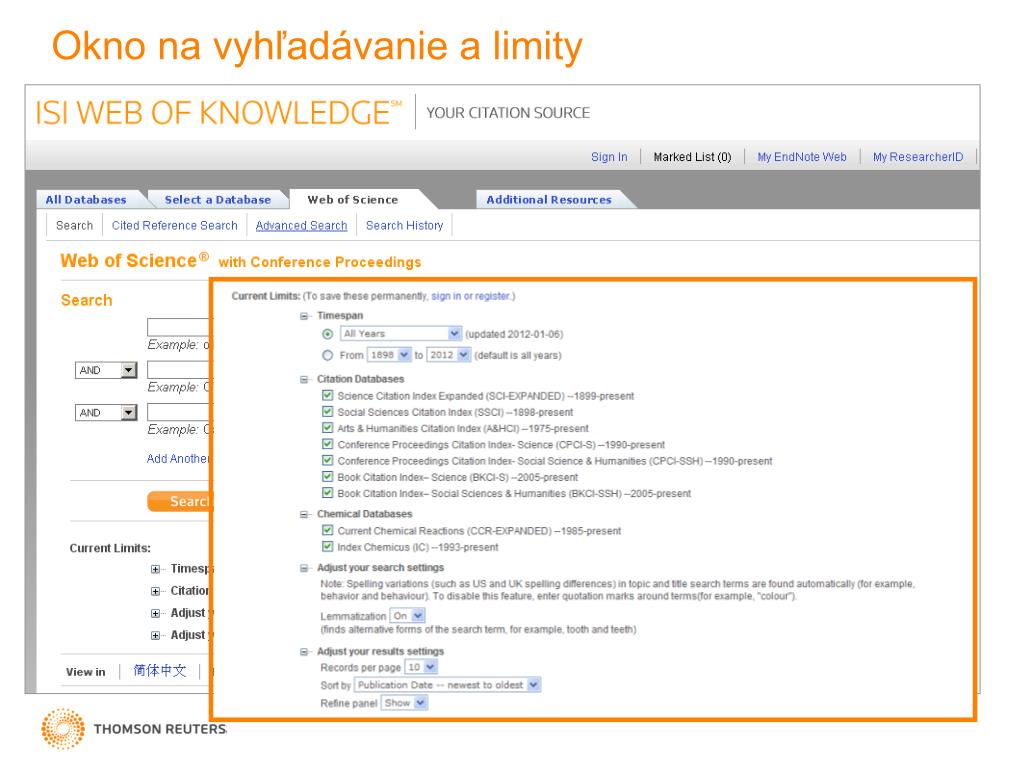Expand first Adjust item in left limits

pyautogui.click(x=155, y=614)
